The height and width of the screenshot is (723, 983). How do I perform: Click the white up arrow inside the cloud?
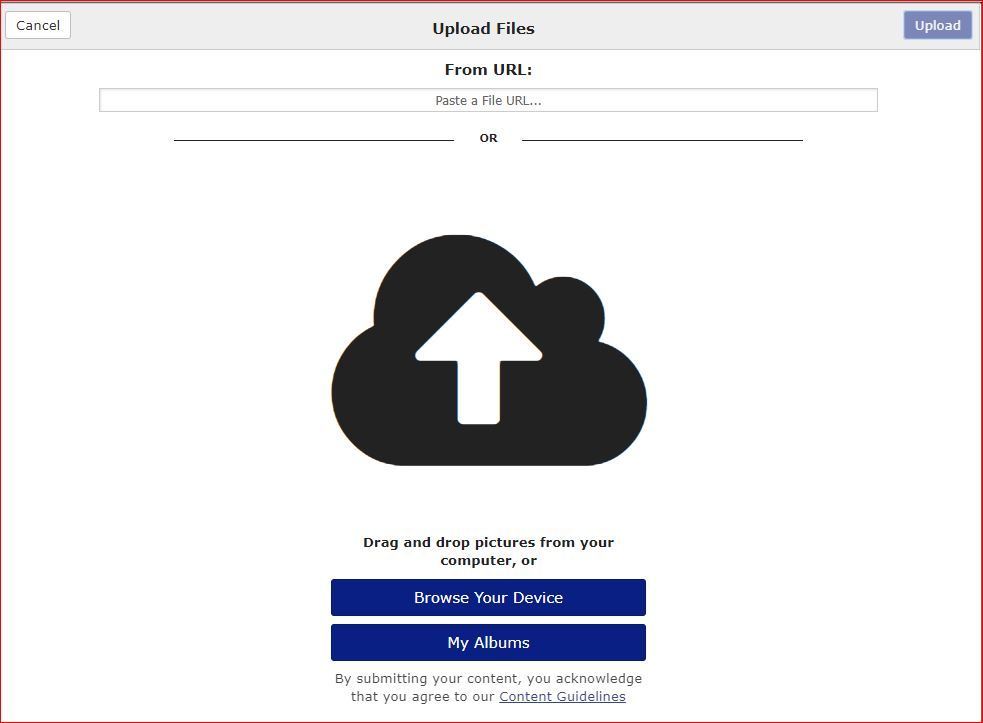pyautogui.click(x=479, y=370)
